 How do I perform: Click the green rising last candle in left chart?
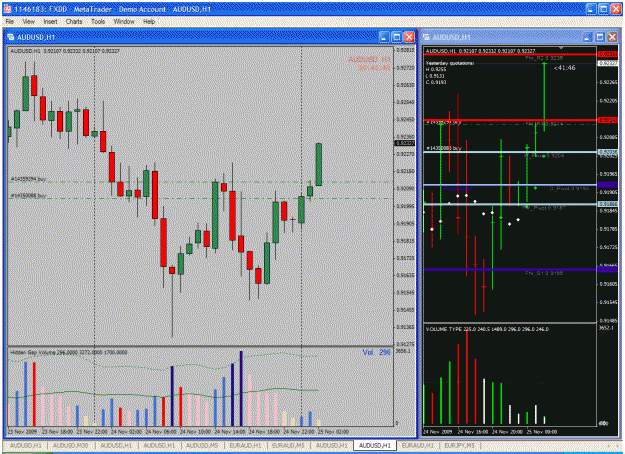(319, 164)
